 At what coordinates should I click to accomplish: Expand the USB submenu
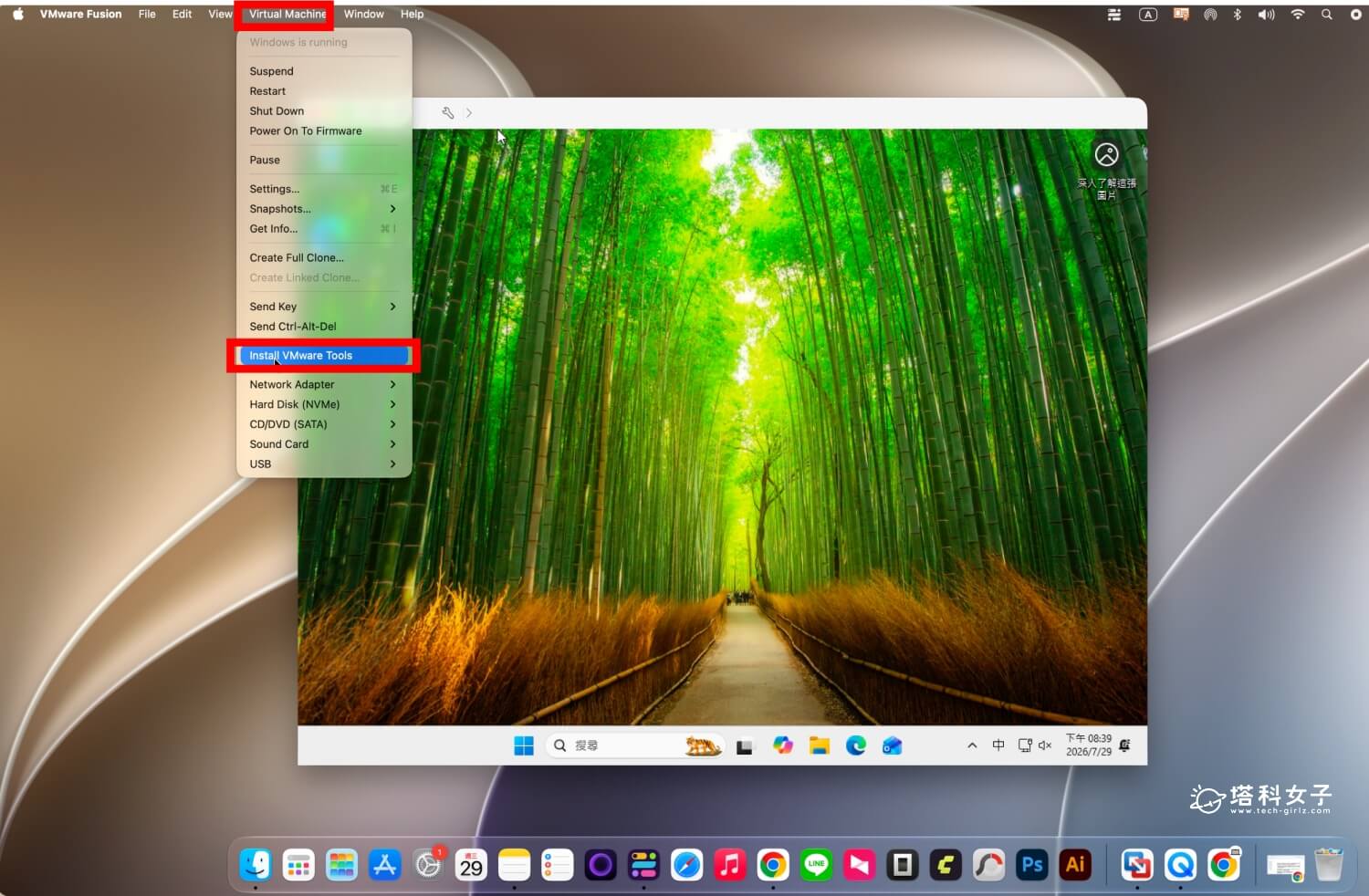tap(324, 464)
